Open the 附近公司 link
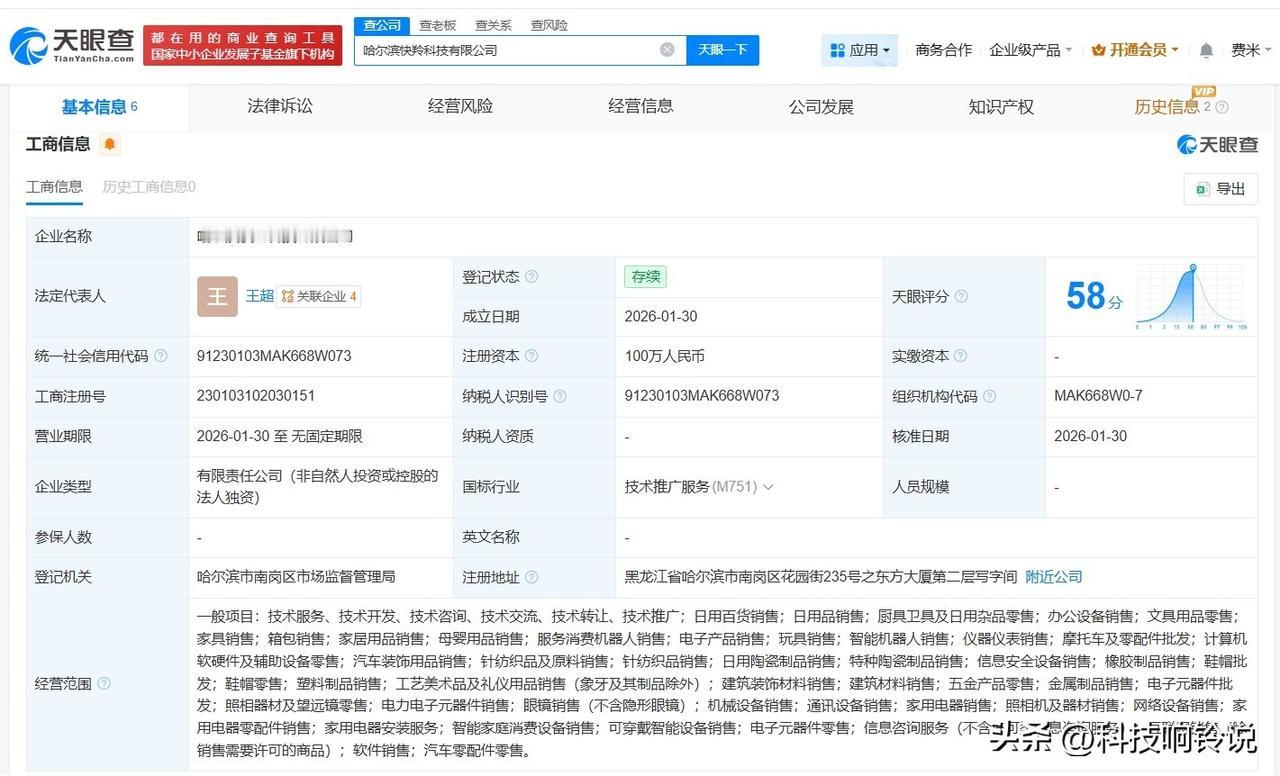This screenshot has width=1280, height=776. pyautogui.click(x=1053, y=577)
